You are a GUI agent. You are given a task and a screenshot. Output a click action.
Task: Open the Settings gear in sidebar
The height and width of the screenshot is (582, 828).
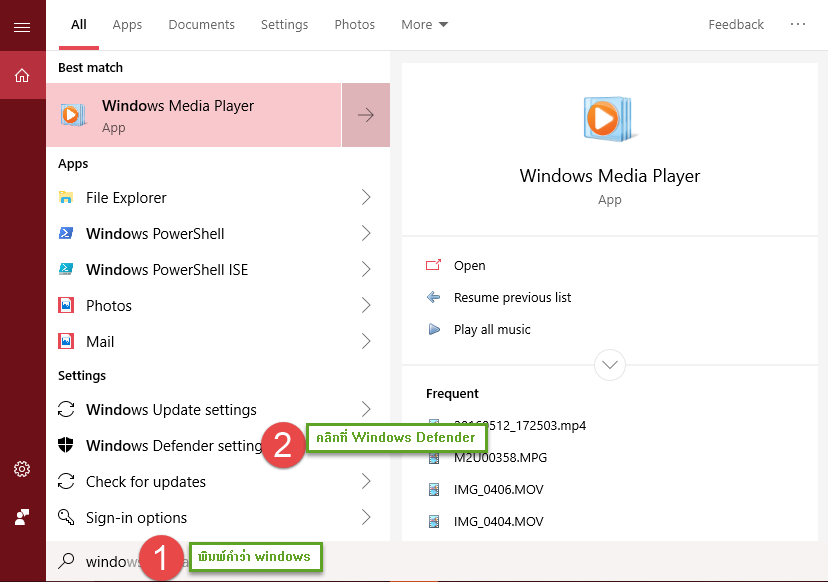click(22, 469)
